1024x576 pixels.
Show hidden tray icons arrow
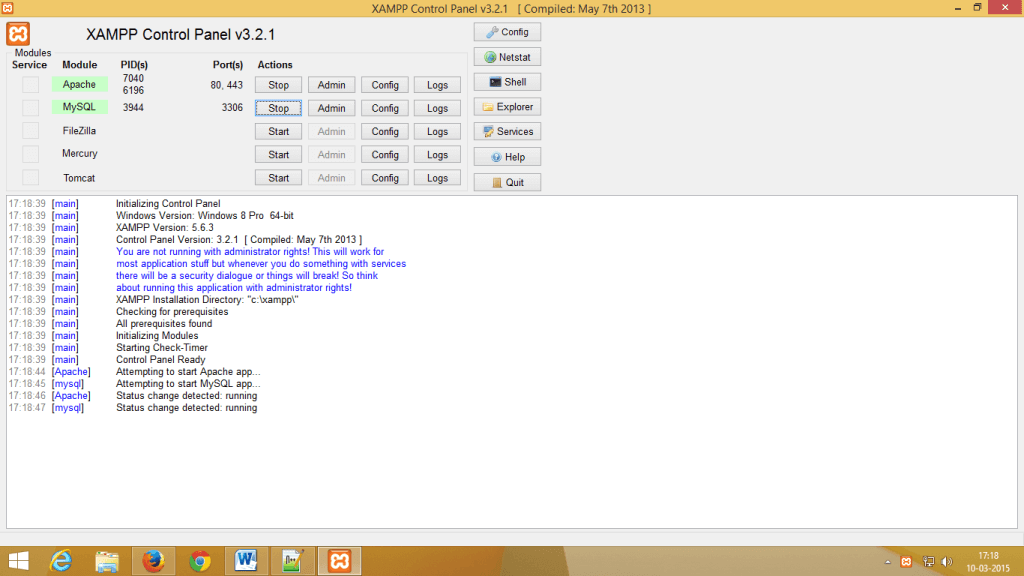click(x=888, y=562)
